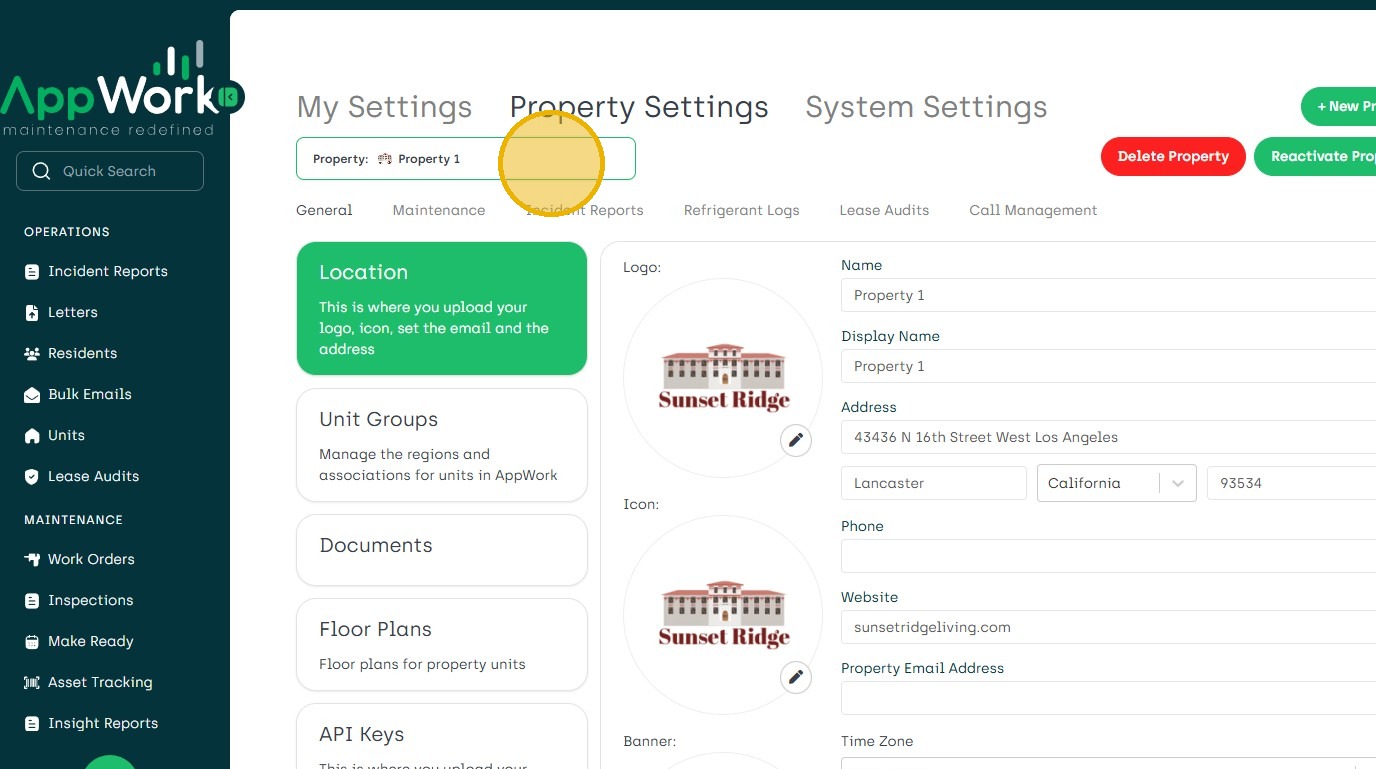Edit the Logo with pencil icon

[x=796, y=440]
